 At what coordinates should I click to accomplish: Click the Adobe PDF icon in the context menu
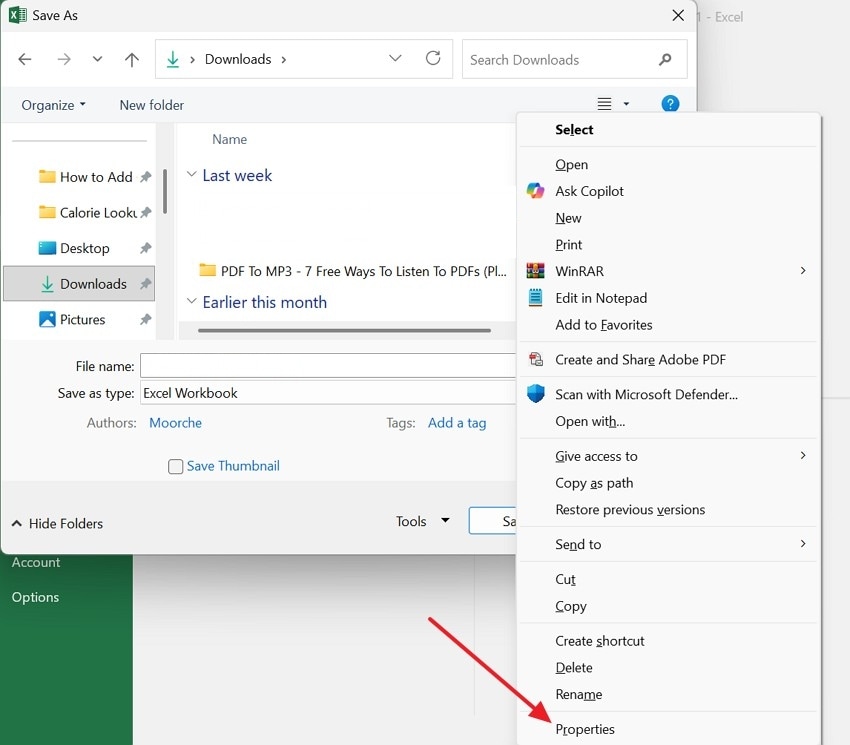pos(536,359)
